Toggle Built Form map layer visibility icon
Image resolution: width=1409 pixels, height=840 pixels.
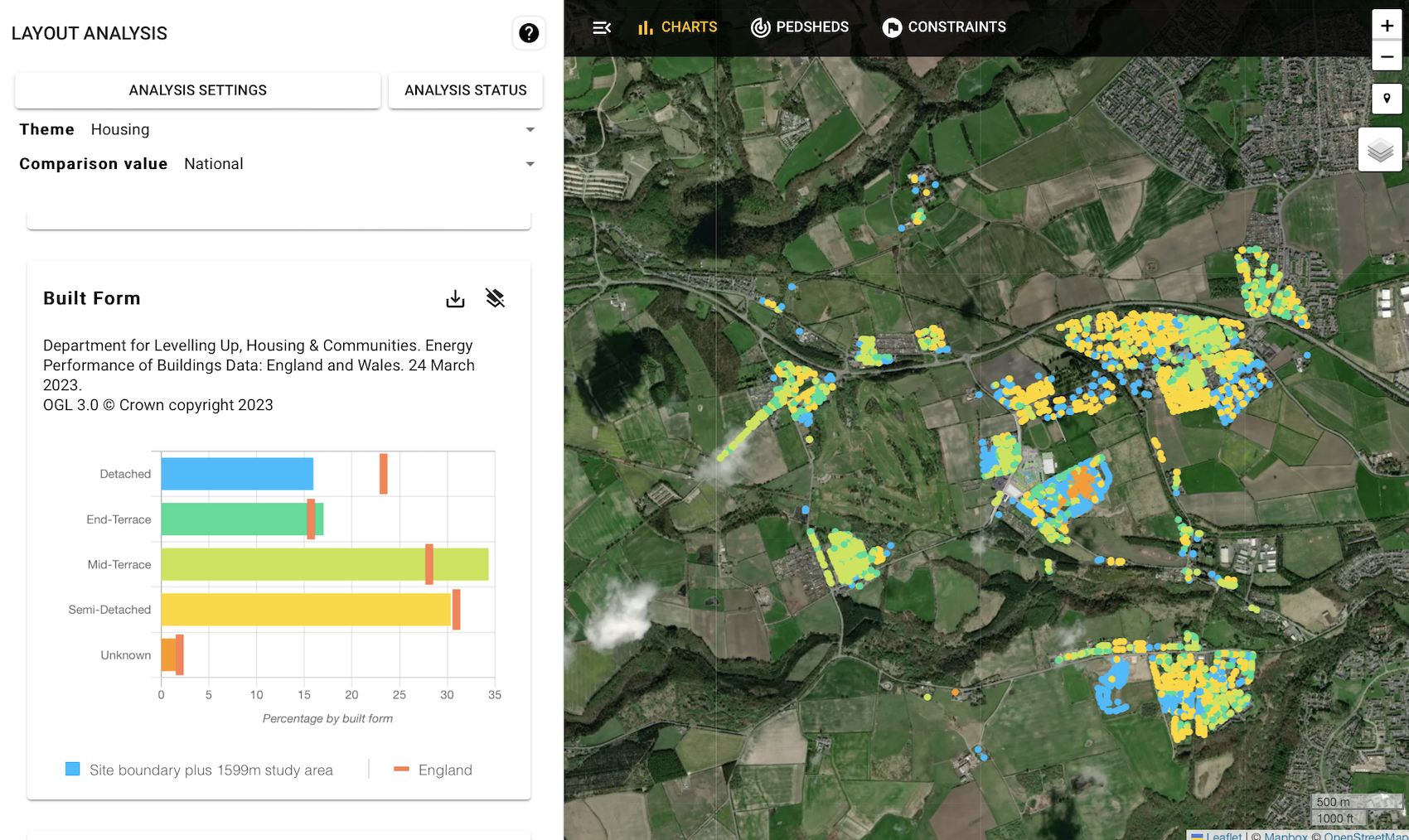pyautogui.click(x=495, y=298)
